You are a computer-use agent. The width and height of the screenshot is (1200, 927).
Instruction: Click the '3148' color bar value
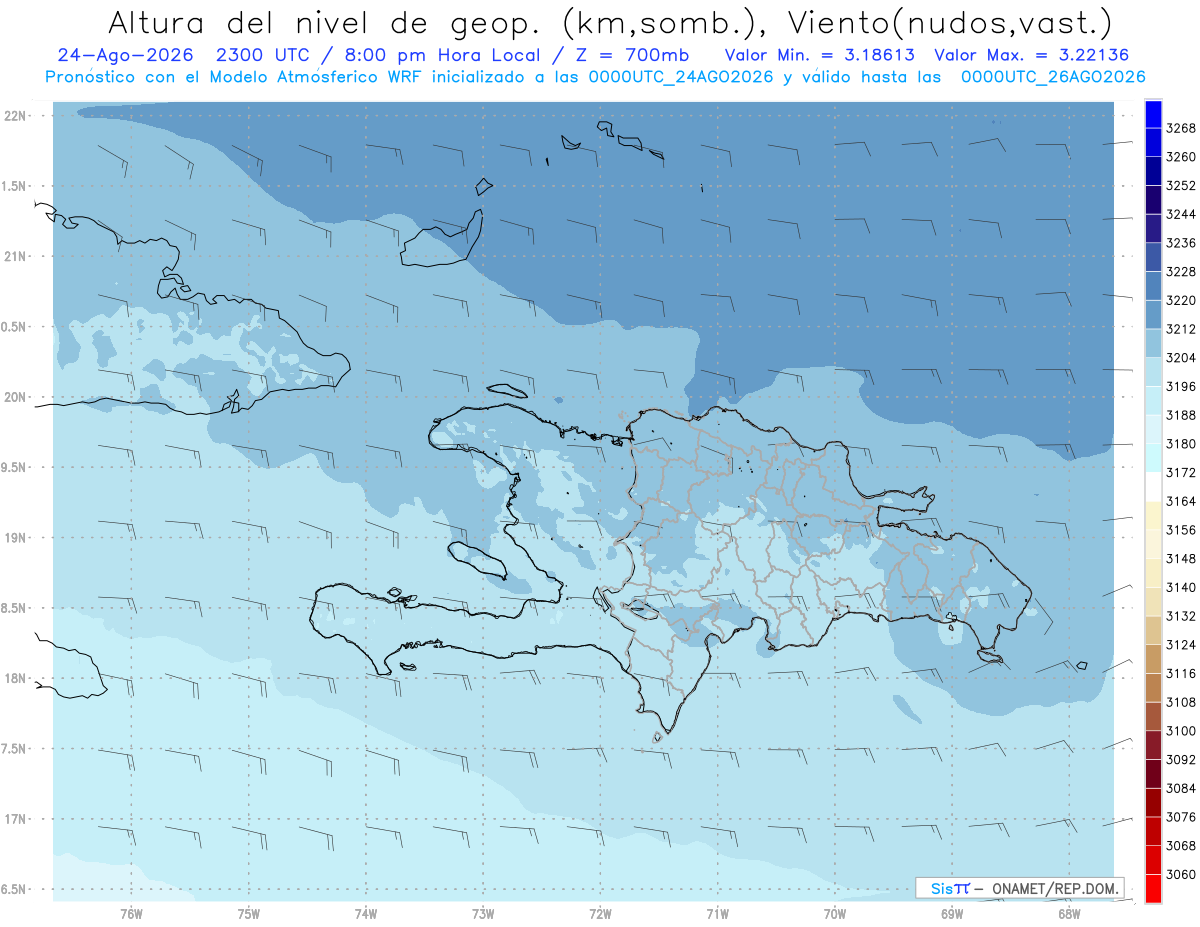tap(1181, 558)
